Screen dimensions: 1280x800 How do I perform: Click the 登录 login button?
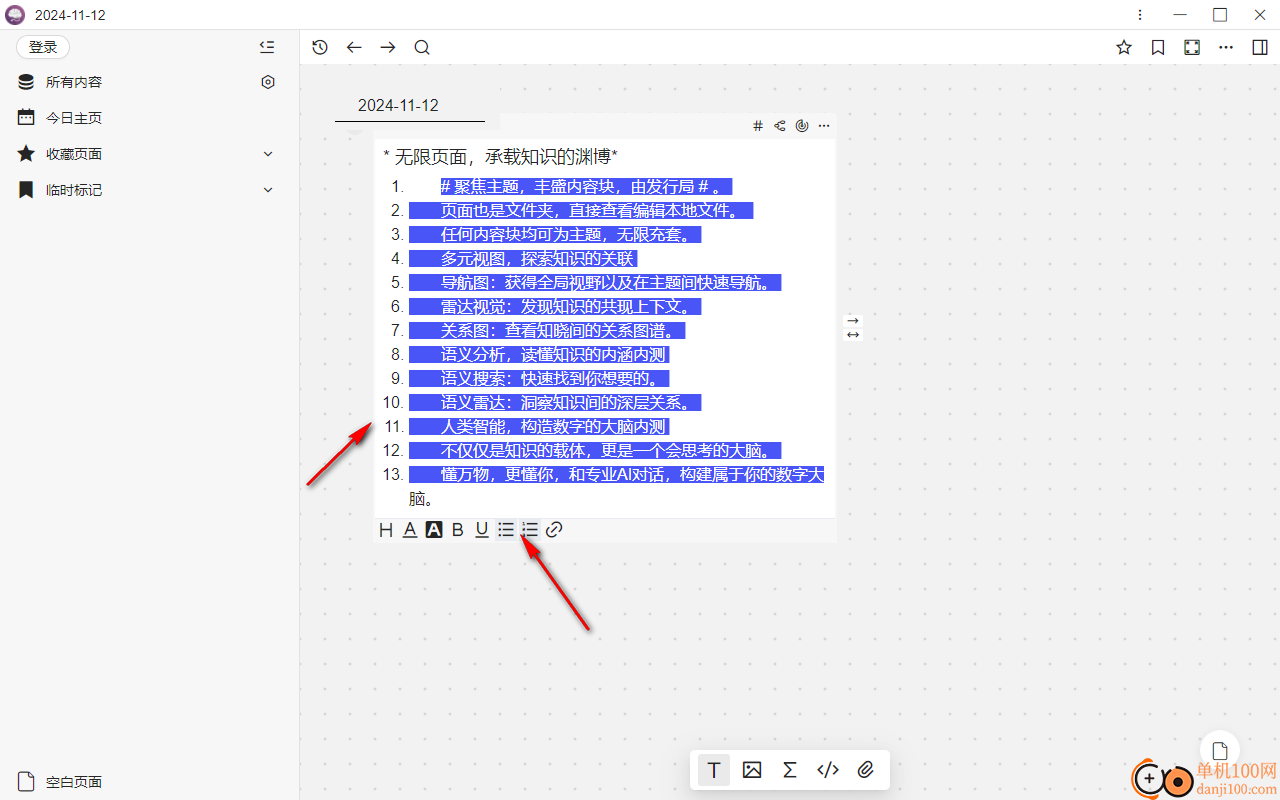[x=43, y=47]
